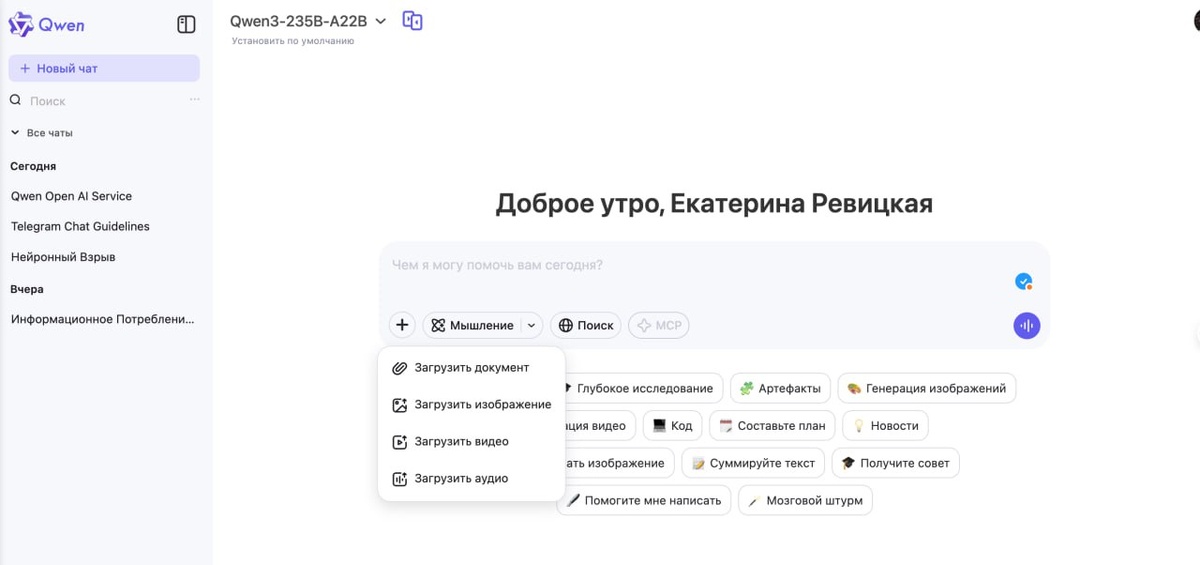Click the plus attachment button in prompt box

(x=402, y=325)
